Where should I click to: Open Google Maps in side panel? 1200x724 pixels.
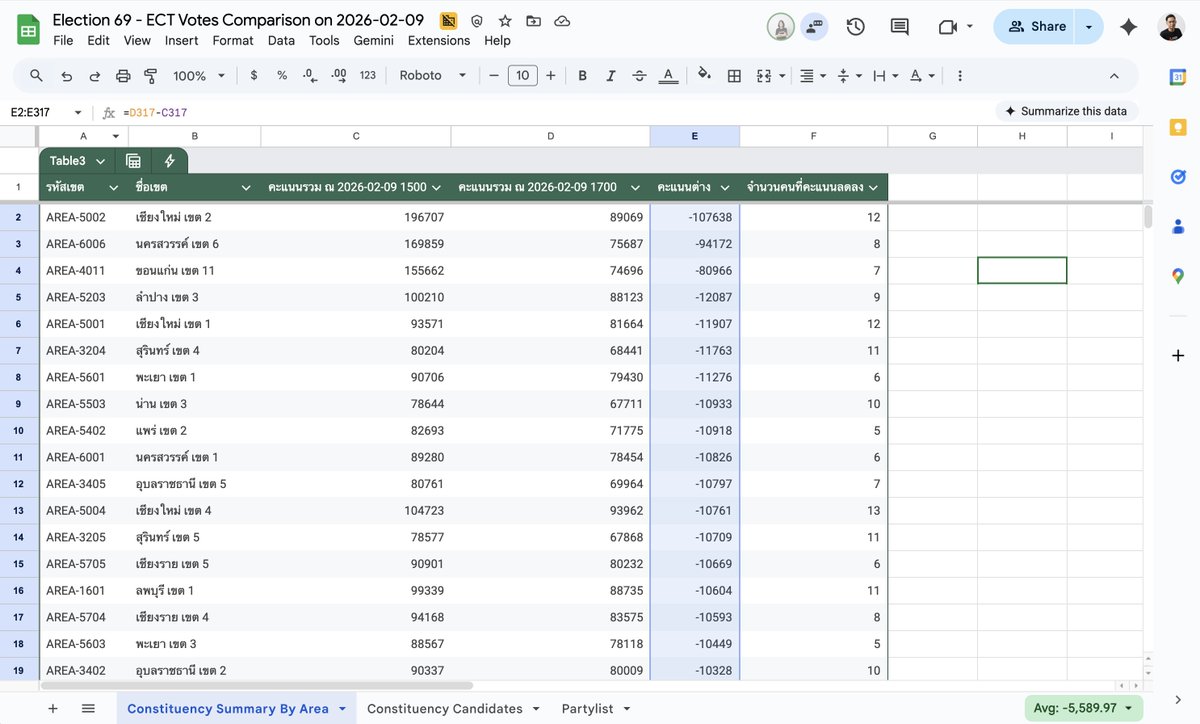(1178, 276)
